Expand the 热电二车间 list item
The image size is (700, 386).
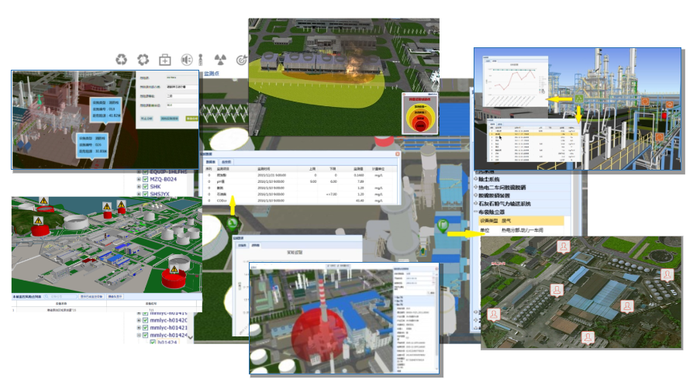click(x=476, y=187)
